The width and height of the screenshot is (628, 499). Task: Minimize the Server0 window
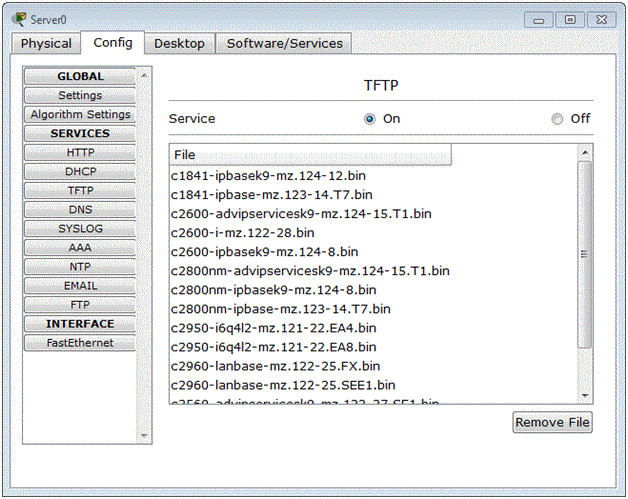539,20
